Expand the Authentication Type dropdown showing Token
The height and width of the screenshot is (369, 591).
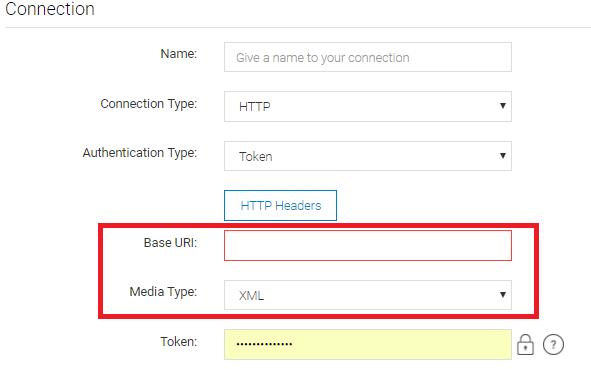[367, 156]
